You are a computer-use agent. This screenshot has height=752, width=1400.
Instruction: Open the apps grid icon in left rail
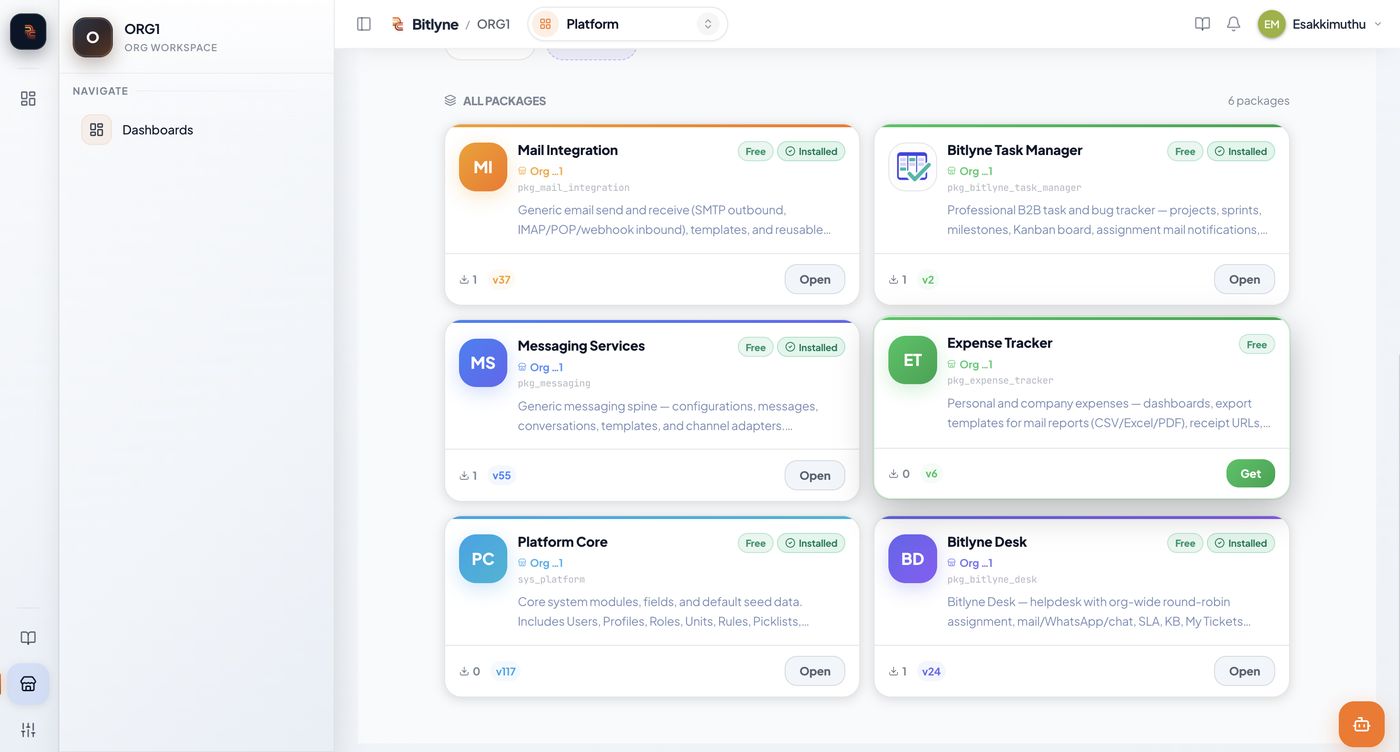pyautogui.click(x=28, y=98)
